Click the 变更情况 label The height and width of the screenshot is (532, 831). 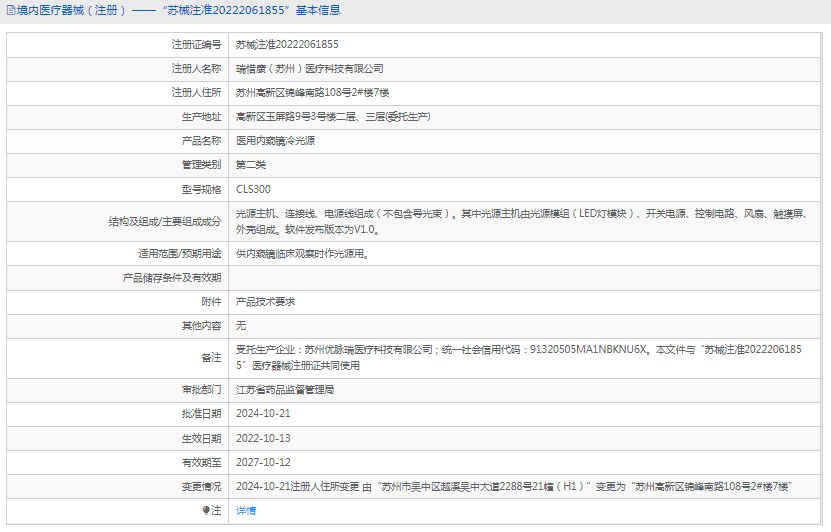[x=201, y=486]
